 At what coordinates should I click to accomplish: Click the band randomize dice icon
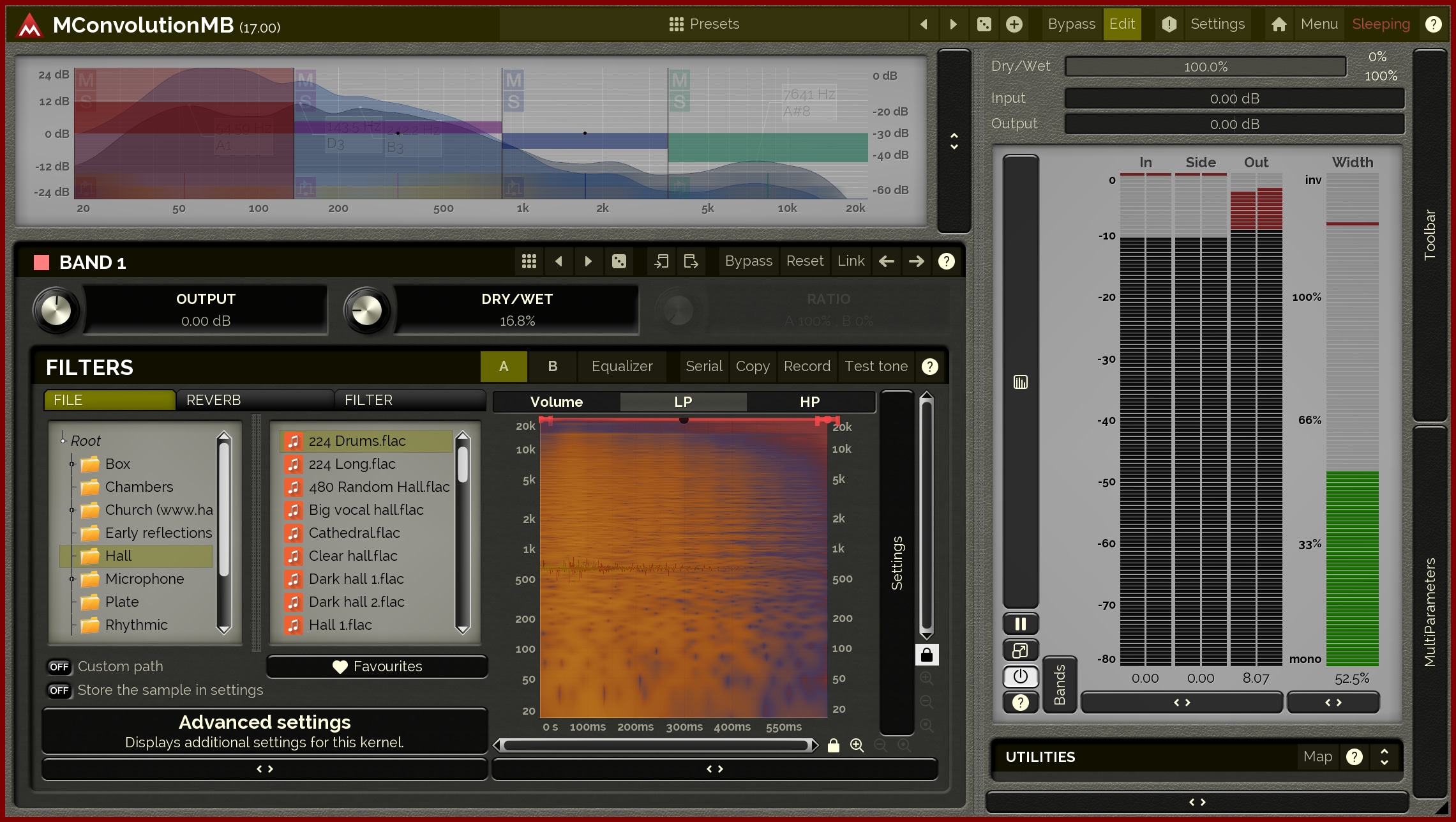pyautogui.click(x=619, y=261)
